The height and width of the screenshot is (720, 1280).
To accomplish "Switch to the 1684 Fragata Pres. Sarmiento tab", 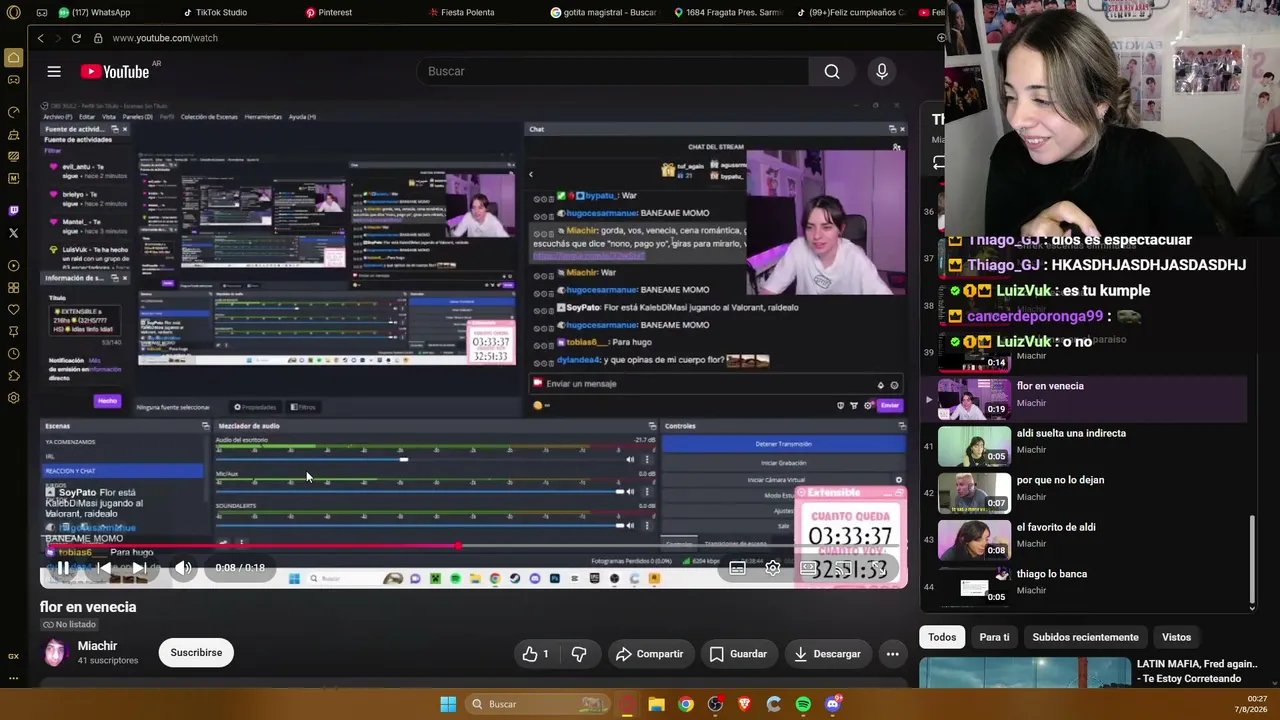I will (x=727, y=13).
